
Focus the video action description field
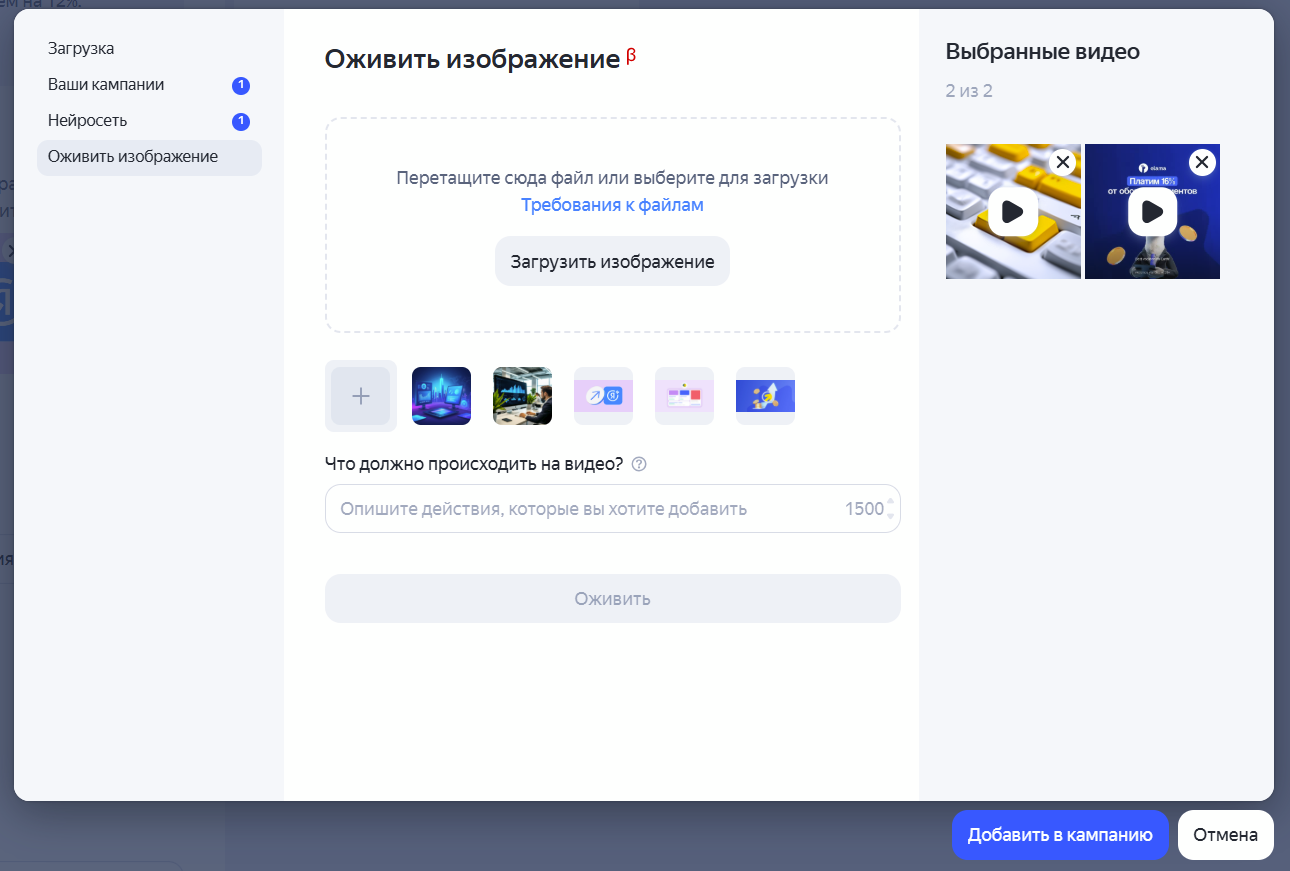click(612, 509)
